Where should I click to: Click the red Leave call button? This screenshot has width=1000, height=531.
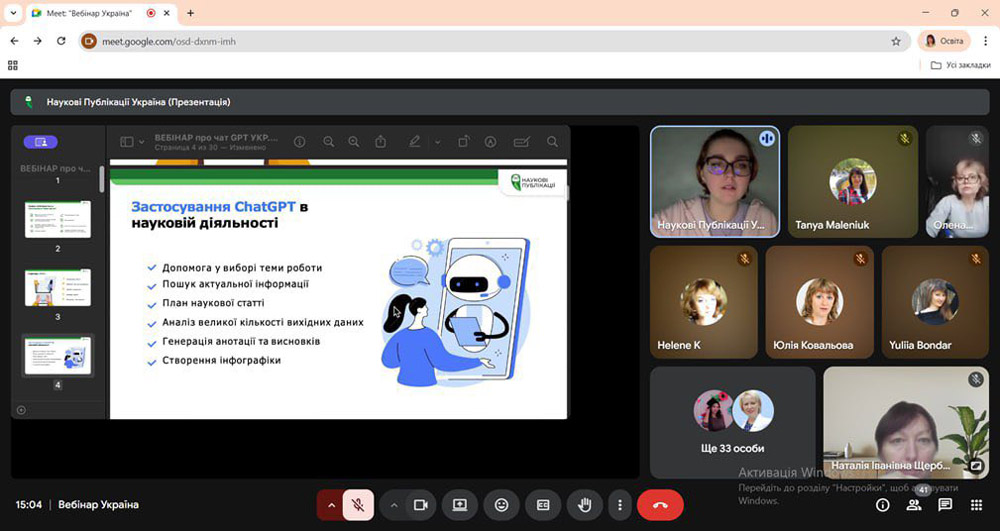point(660,505)
